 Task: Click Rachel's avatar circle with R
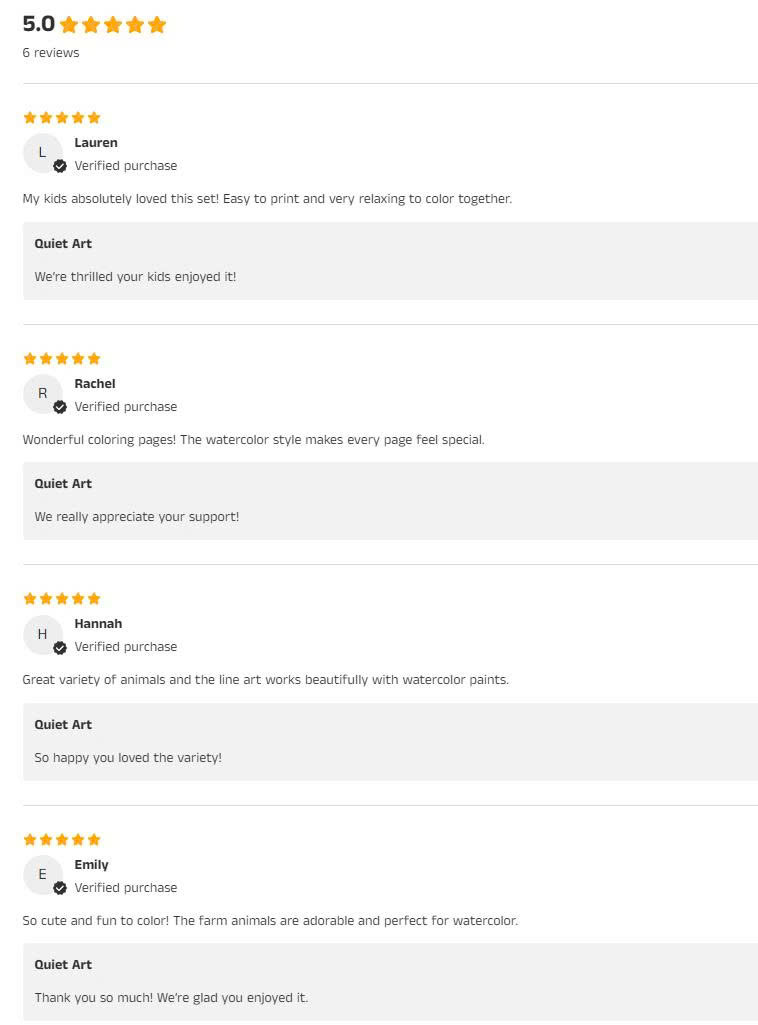click(x=41, y=393)
